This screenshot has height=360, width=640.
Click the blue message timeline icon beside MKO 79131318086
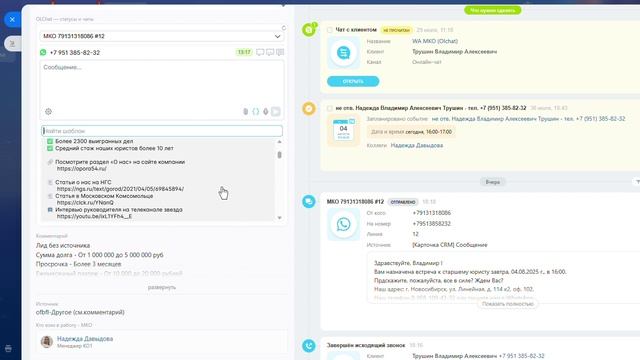(x=309, y=201)
